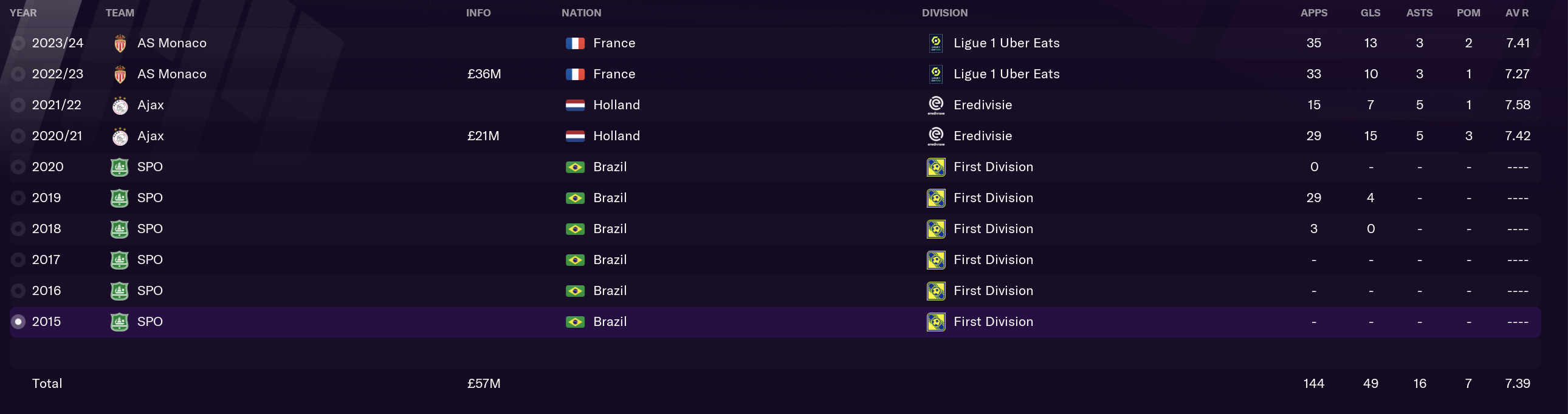
Task: Click France flag in 2022/23 row
Action: [574, 74]
